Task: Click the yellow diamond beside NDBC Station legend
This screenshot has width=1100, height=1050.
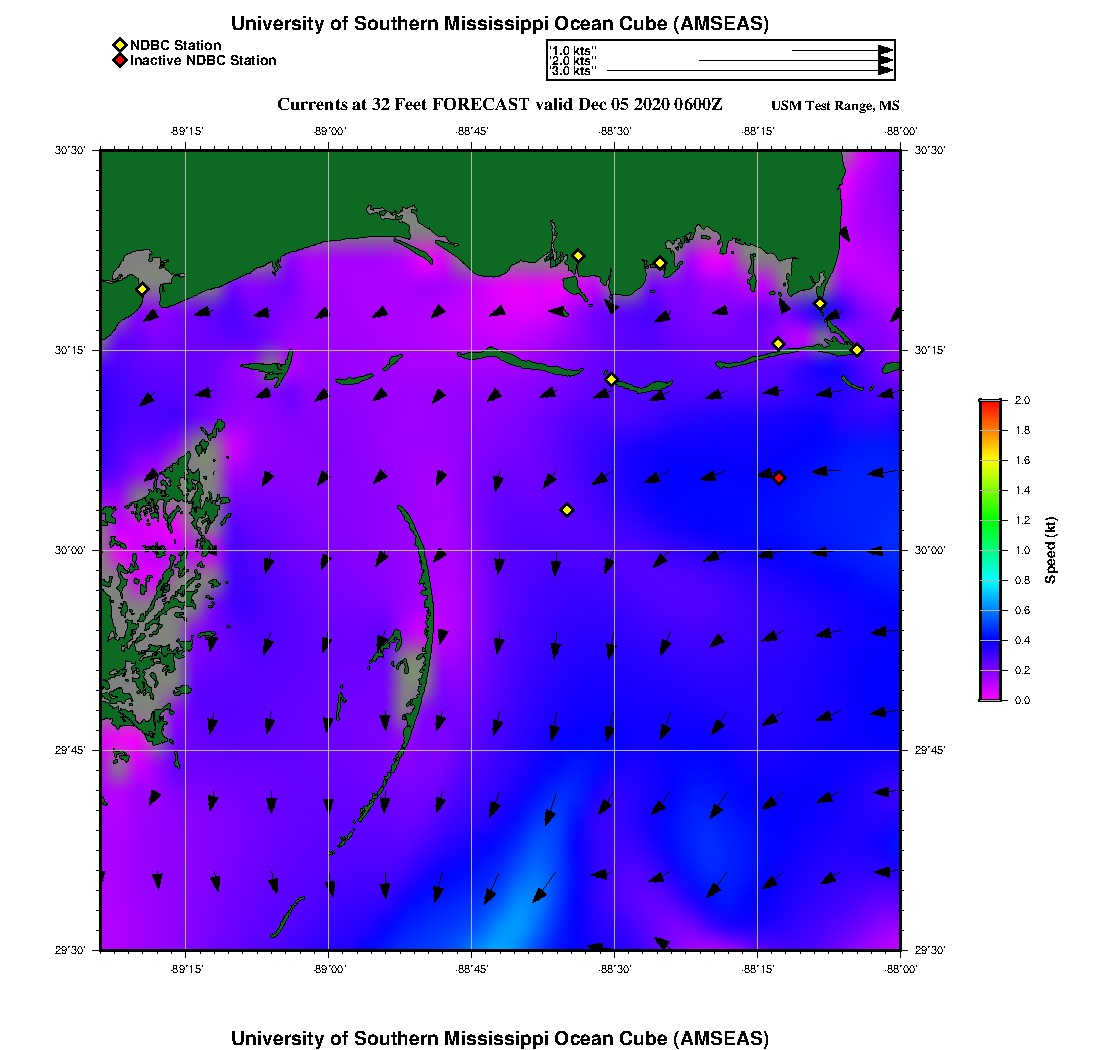Action: point(119,45)
